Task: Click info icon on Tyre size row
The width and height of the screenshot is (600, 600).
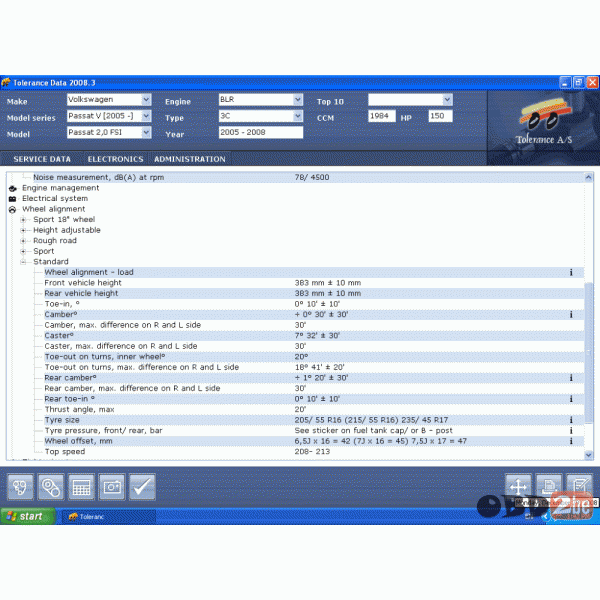Action: pos(571,420)
